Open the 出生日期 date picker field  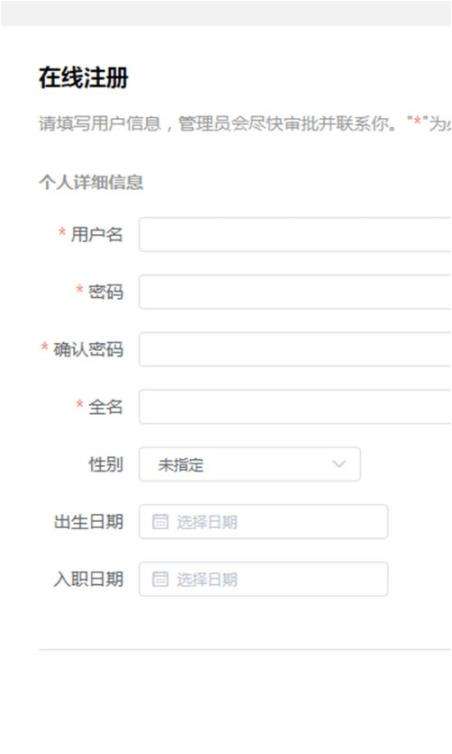(x=264, y=522)
